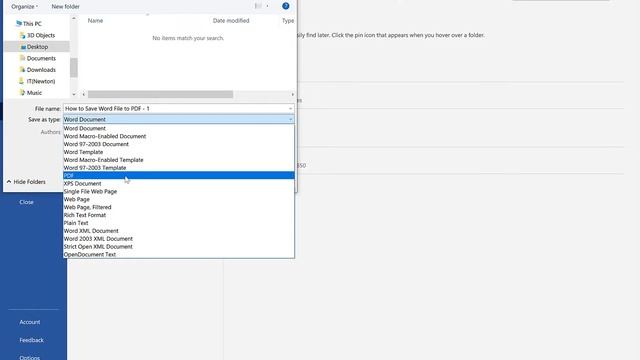
Task: Click the navigation pane scroll down arrow
Action: point(74,94)
